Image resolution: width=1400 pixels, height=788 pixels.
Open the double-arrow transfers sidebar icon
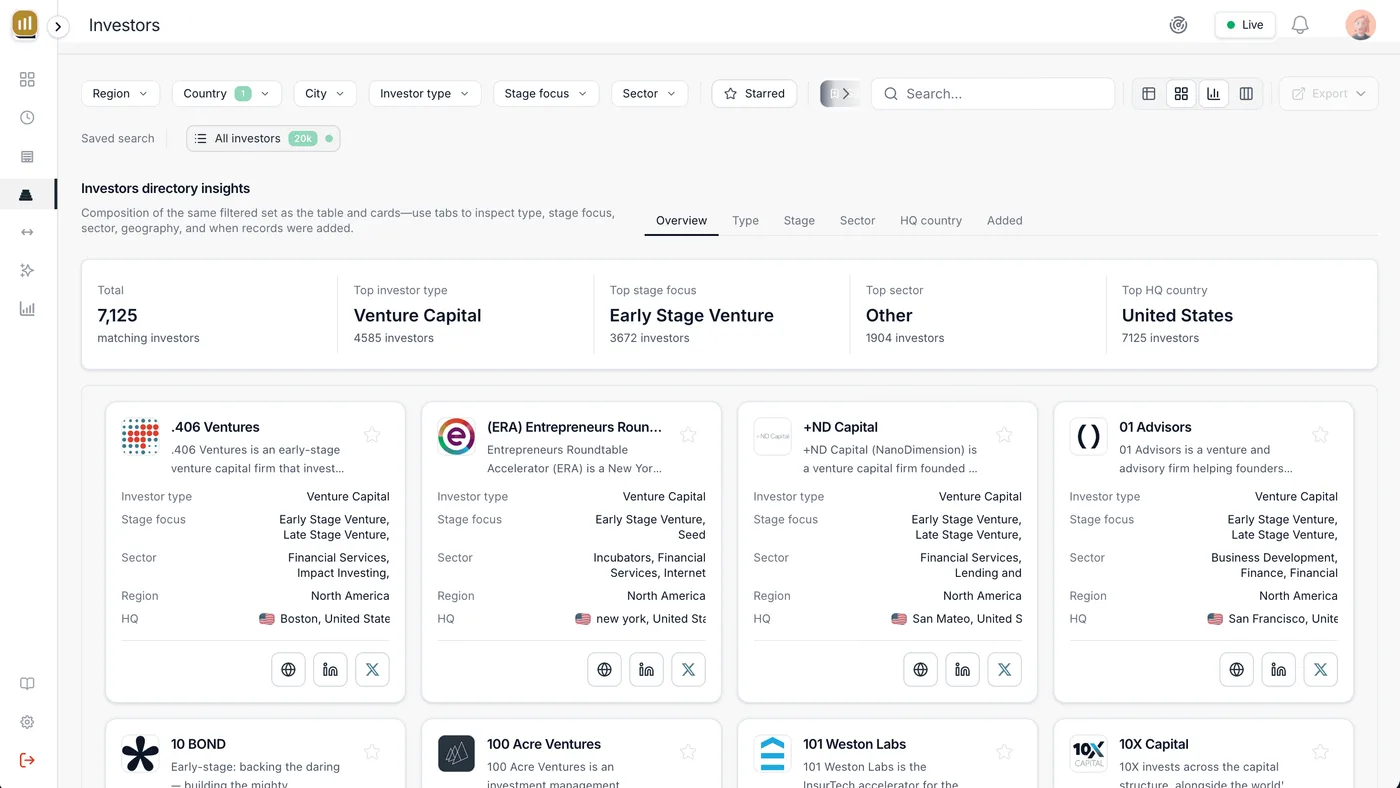click(x=27, y=232)
